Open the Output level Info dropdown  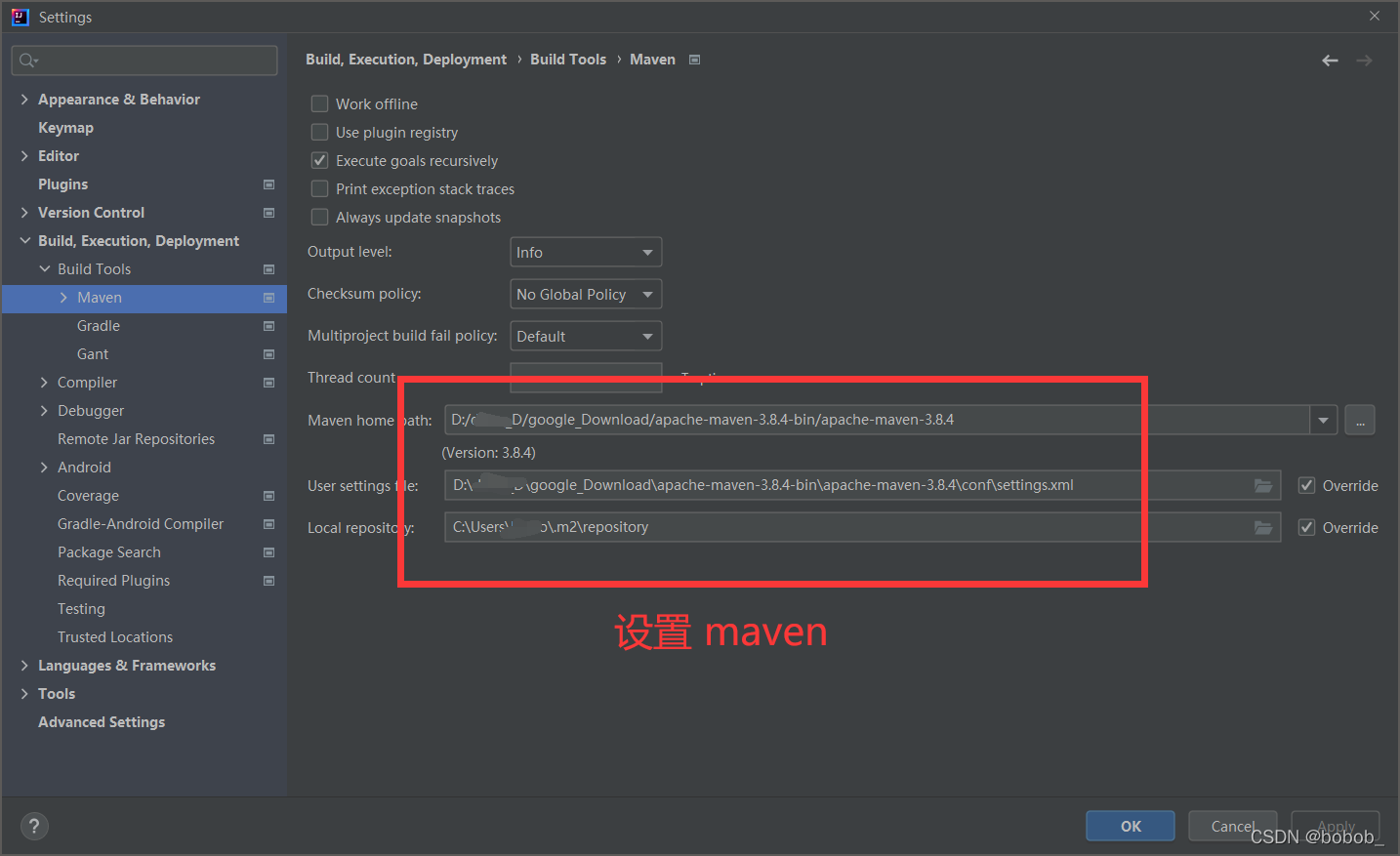586,252
